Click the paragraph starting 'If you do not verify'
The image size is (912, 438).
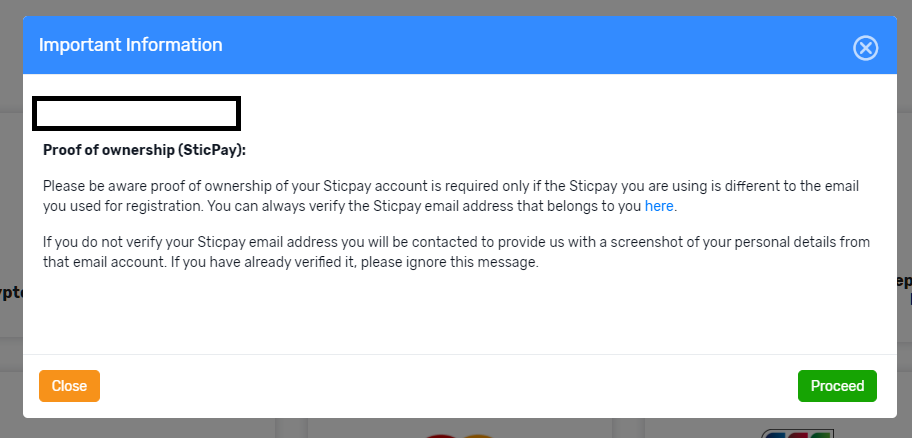457,252
